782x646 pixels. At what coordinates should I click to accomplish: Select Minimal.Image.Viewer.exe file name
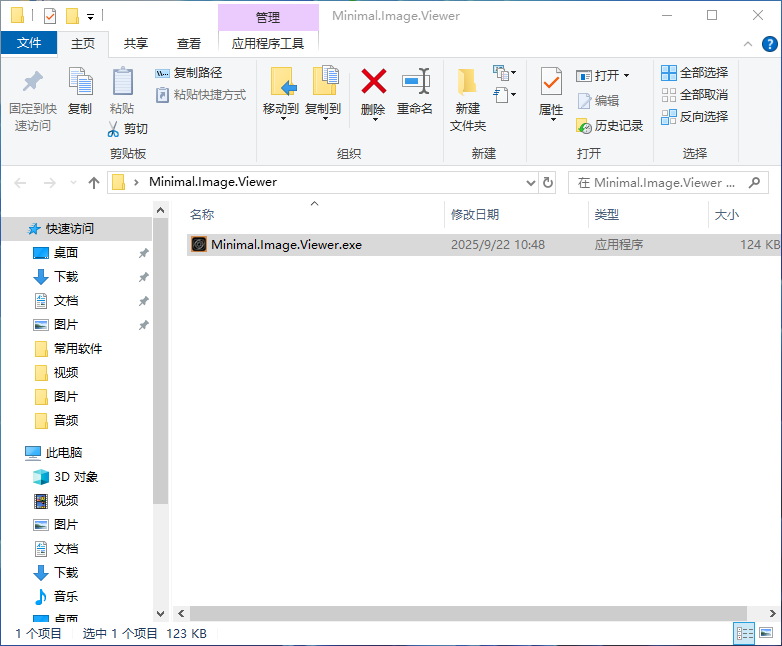tap(286, 245)
